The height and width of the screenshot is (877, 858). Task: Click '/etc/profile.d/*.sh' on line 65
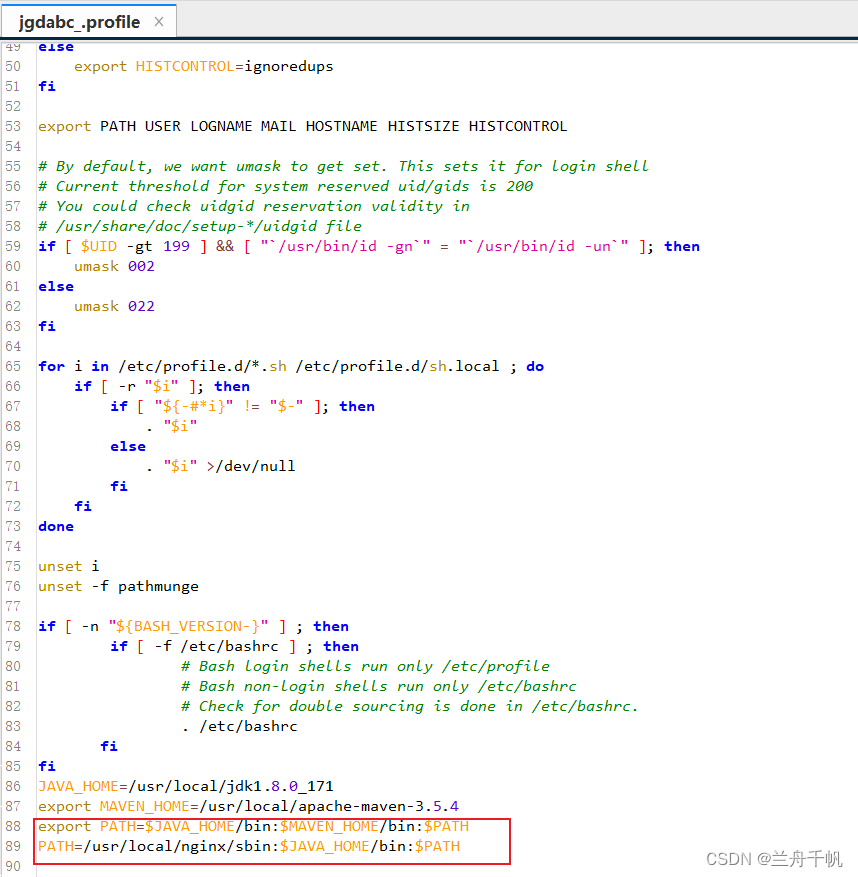pyautogui.click(x=202, y=366)
